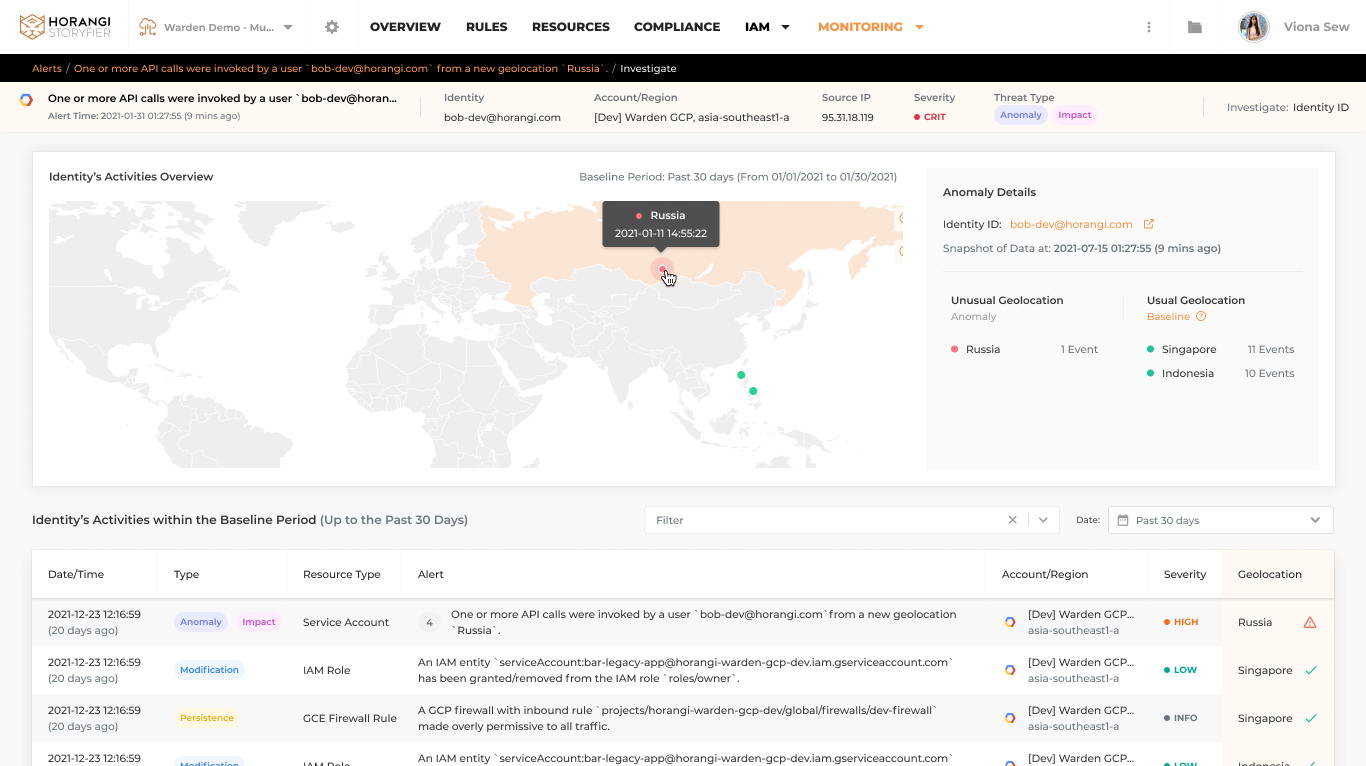The width and height of the screenshot is (1366, 766).
Task: Go to the Rules tab
Action: click(x=487, y=27)
